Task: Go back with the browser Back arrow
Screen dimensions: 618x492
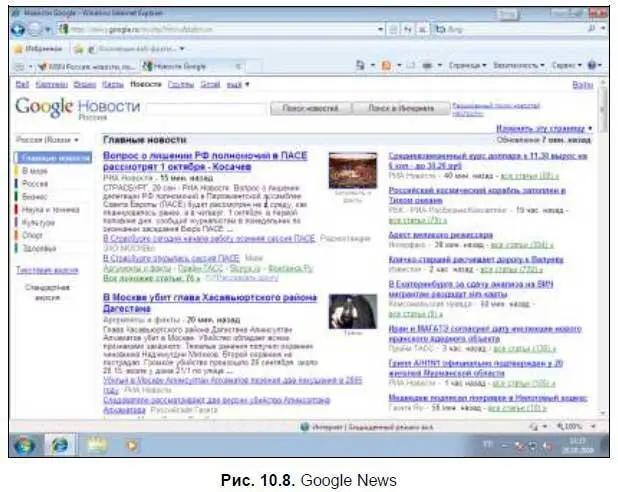Action: tap(18, 29)
